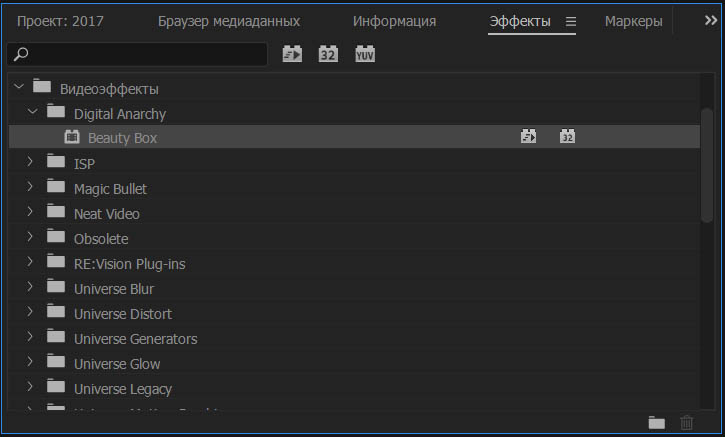Select the RE:Vision Plug-ins label

point(129,264)
